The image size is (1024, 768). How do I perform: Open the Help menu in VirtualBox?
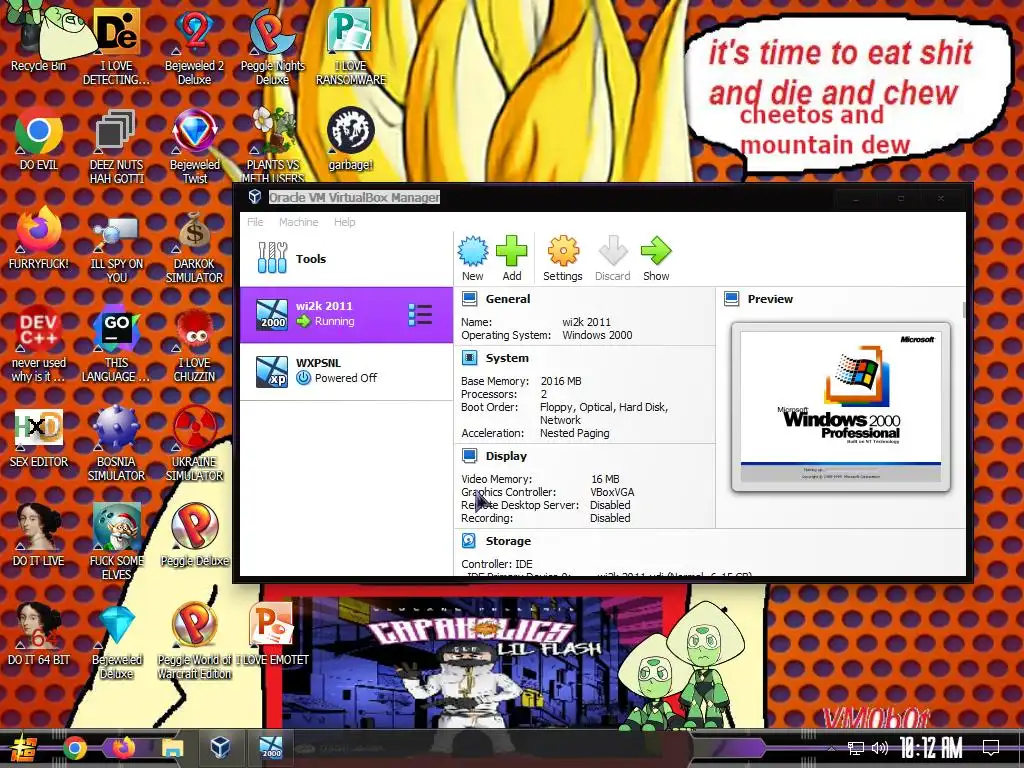(345, 222)
